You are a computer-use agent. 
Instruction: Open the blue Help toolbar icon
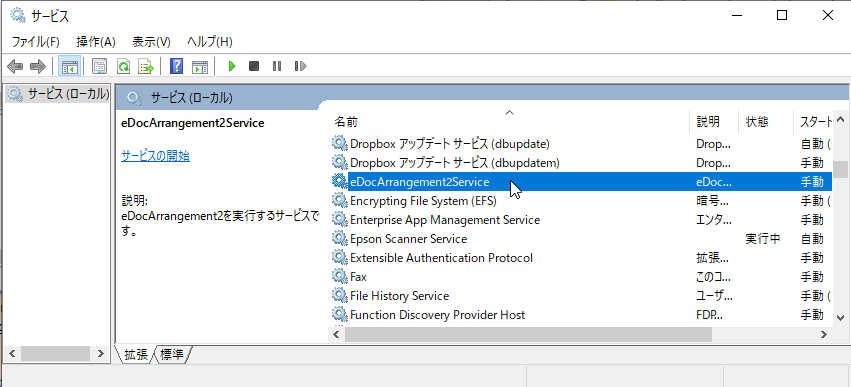176,66
